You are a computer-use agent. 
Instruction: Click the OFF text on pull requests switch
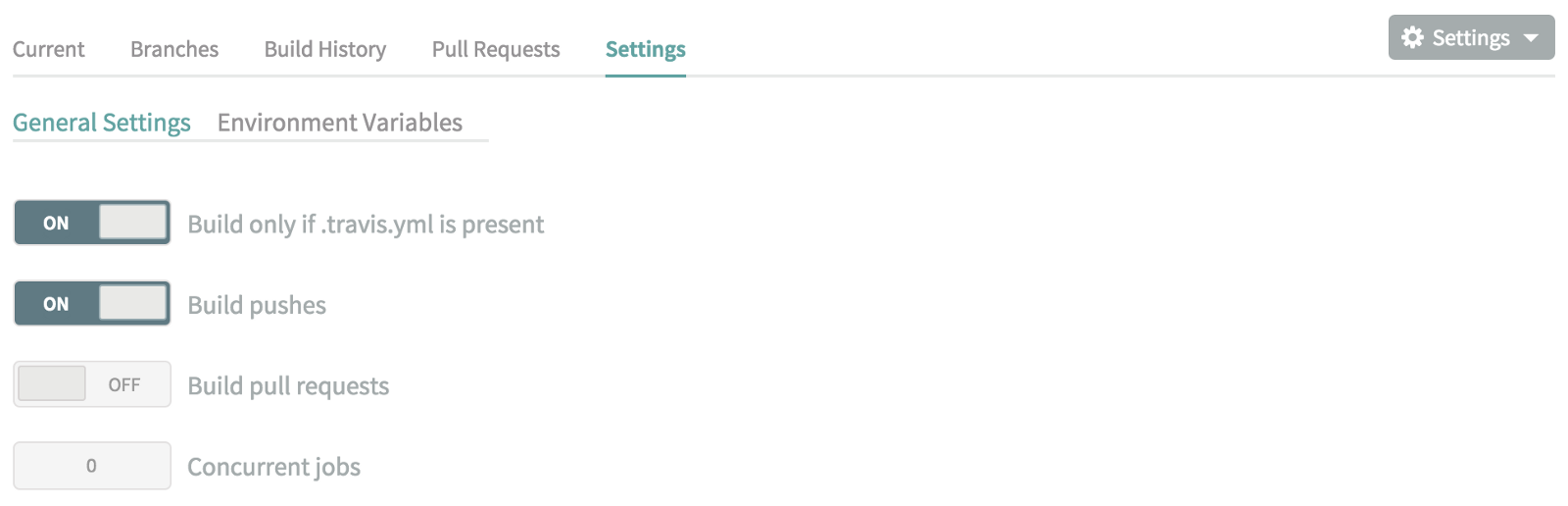124,385
